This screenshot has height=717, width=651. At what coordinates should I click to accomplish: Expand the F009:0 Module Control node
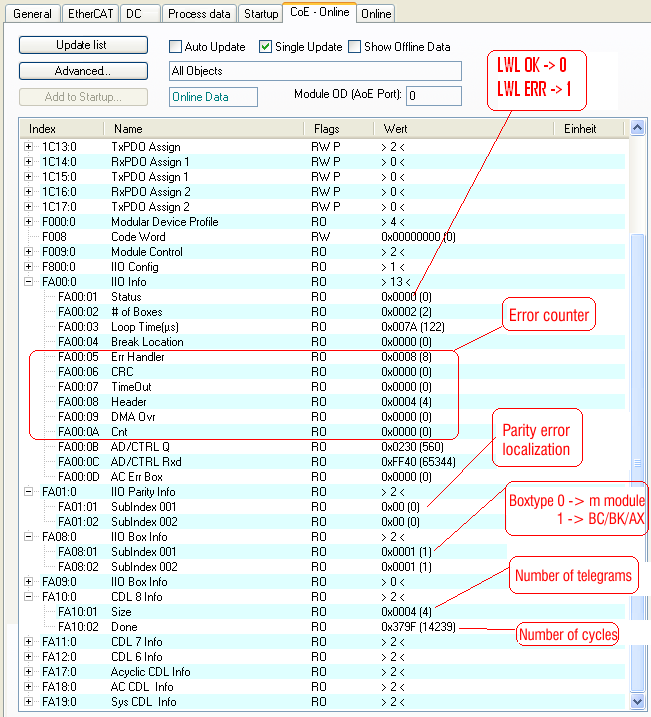click(x=28, y=251)
